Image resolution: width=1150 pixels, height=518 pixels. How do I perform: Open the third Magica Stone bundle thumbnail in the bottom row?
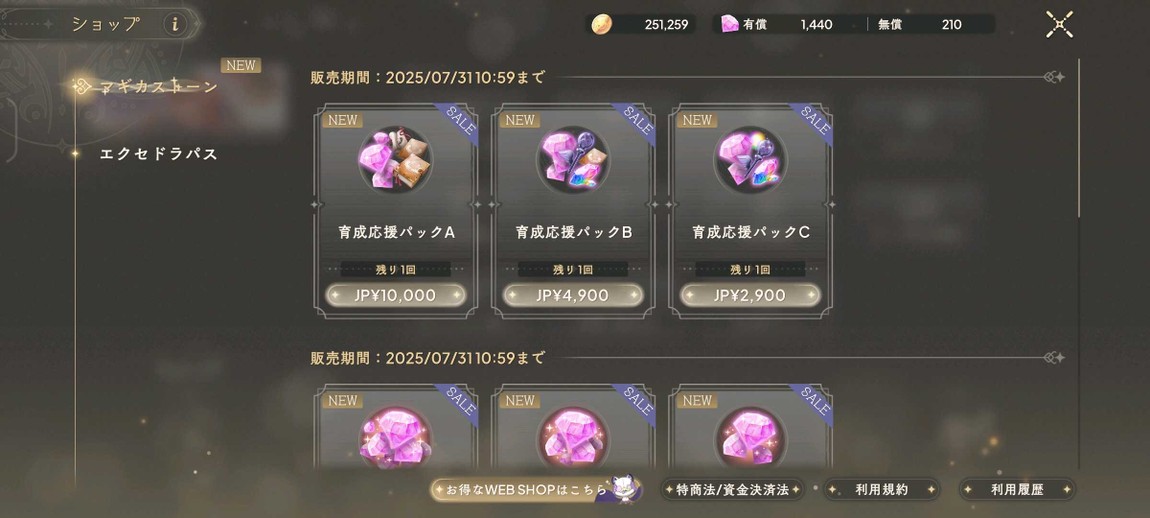(750, 437)
